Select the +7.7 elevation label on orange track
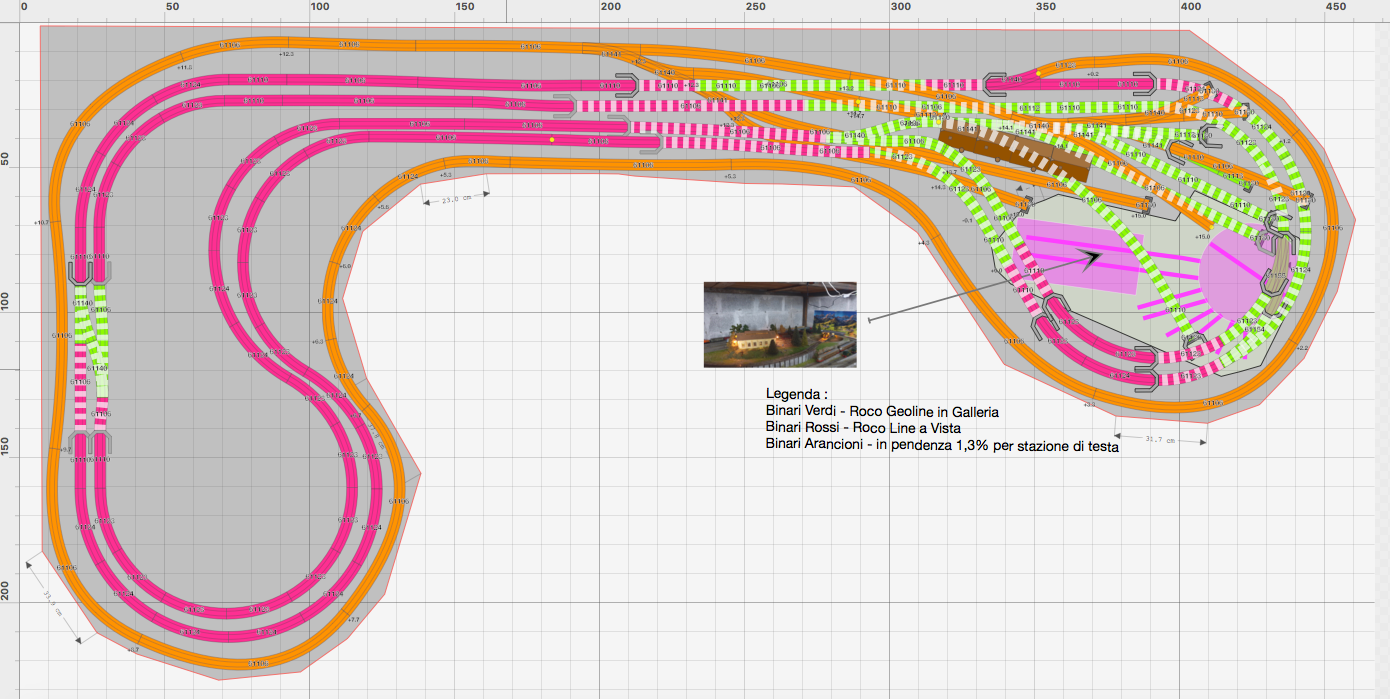 (352, 620)
